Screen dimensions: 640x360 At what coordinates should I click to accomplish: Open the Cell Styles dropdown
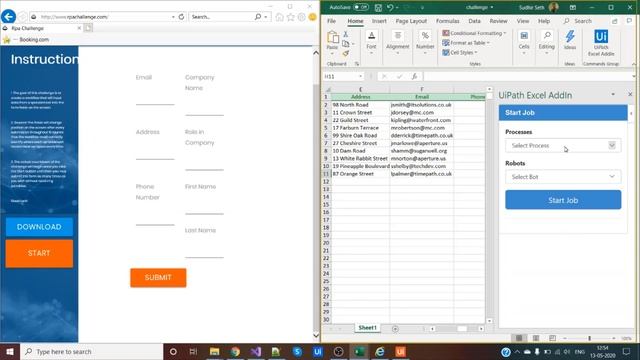click(460, 53)
